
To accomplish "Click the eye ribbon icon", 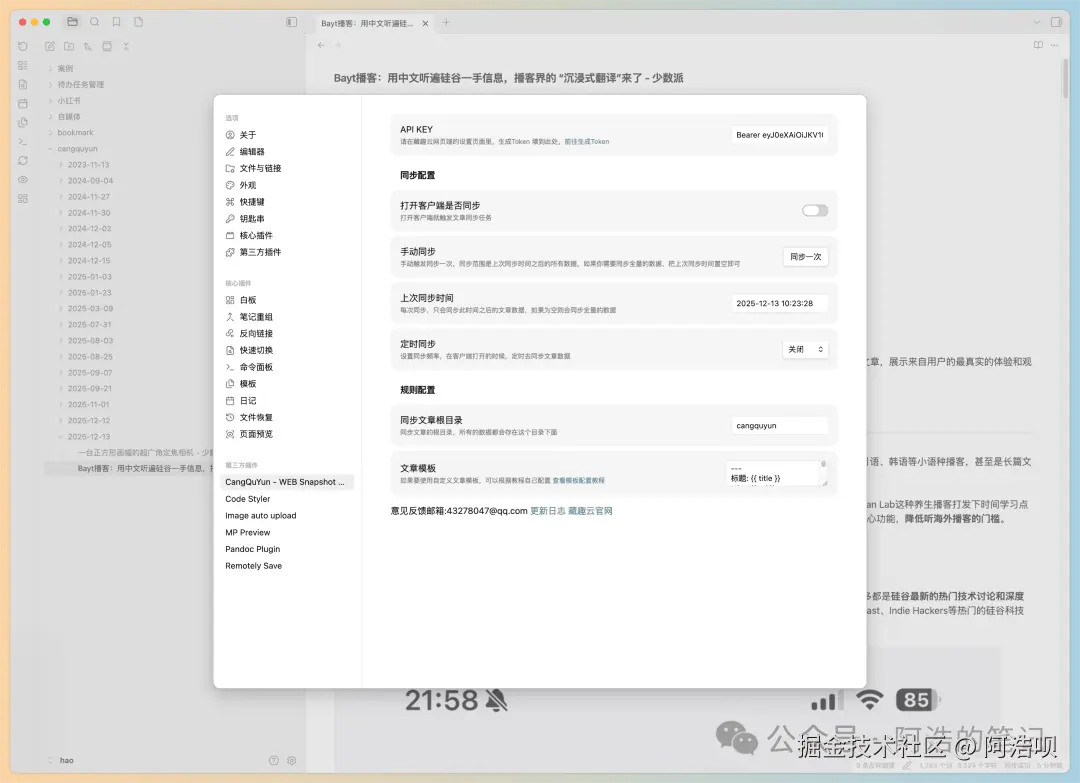I will [x=23, y=180].
